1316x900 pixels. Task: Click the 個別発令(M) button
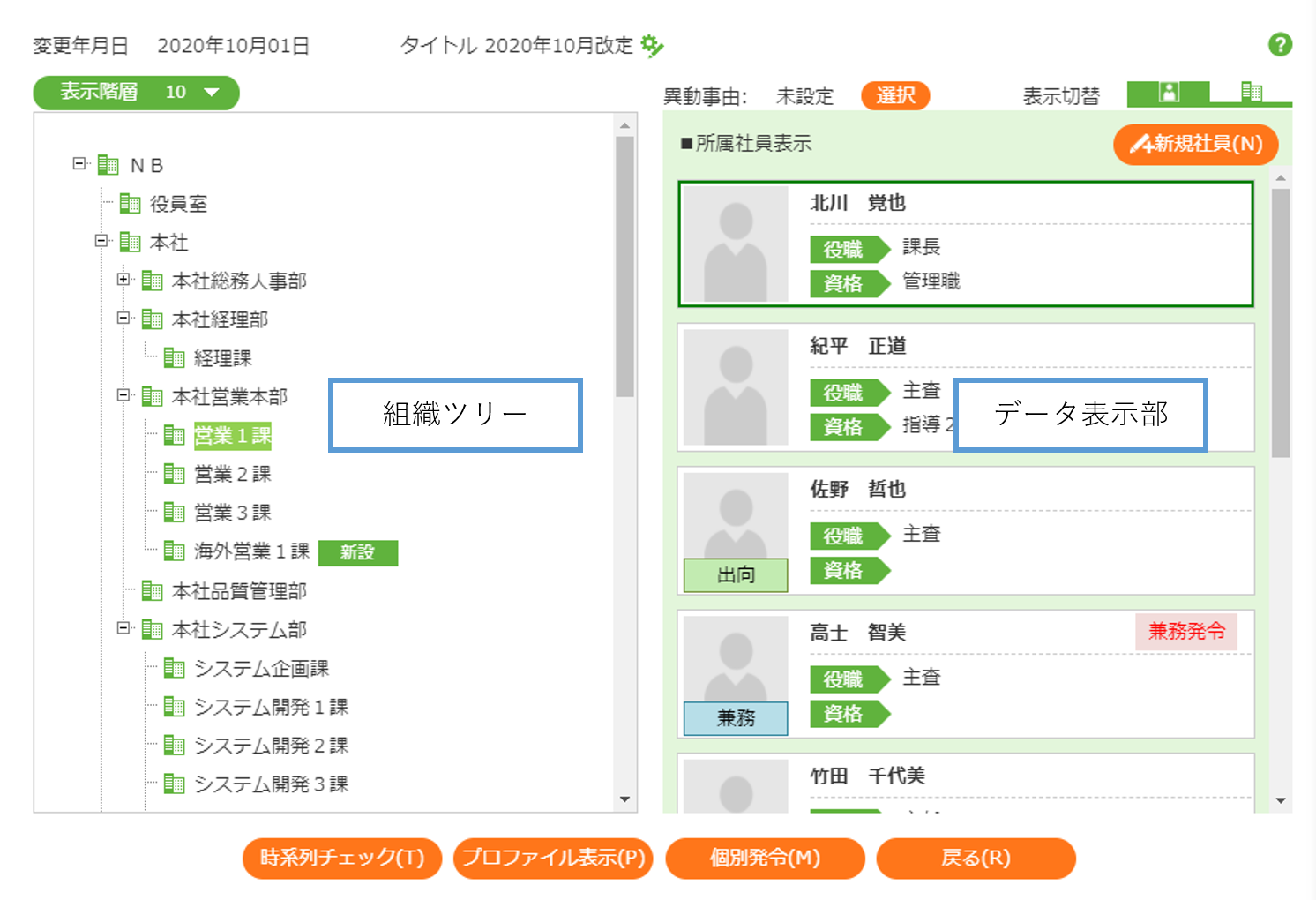tap(765, 858)
